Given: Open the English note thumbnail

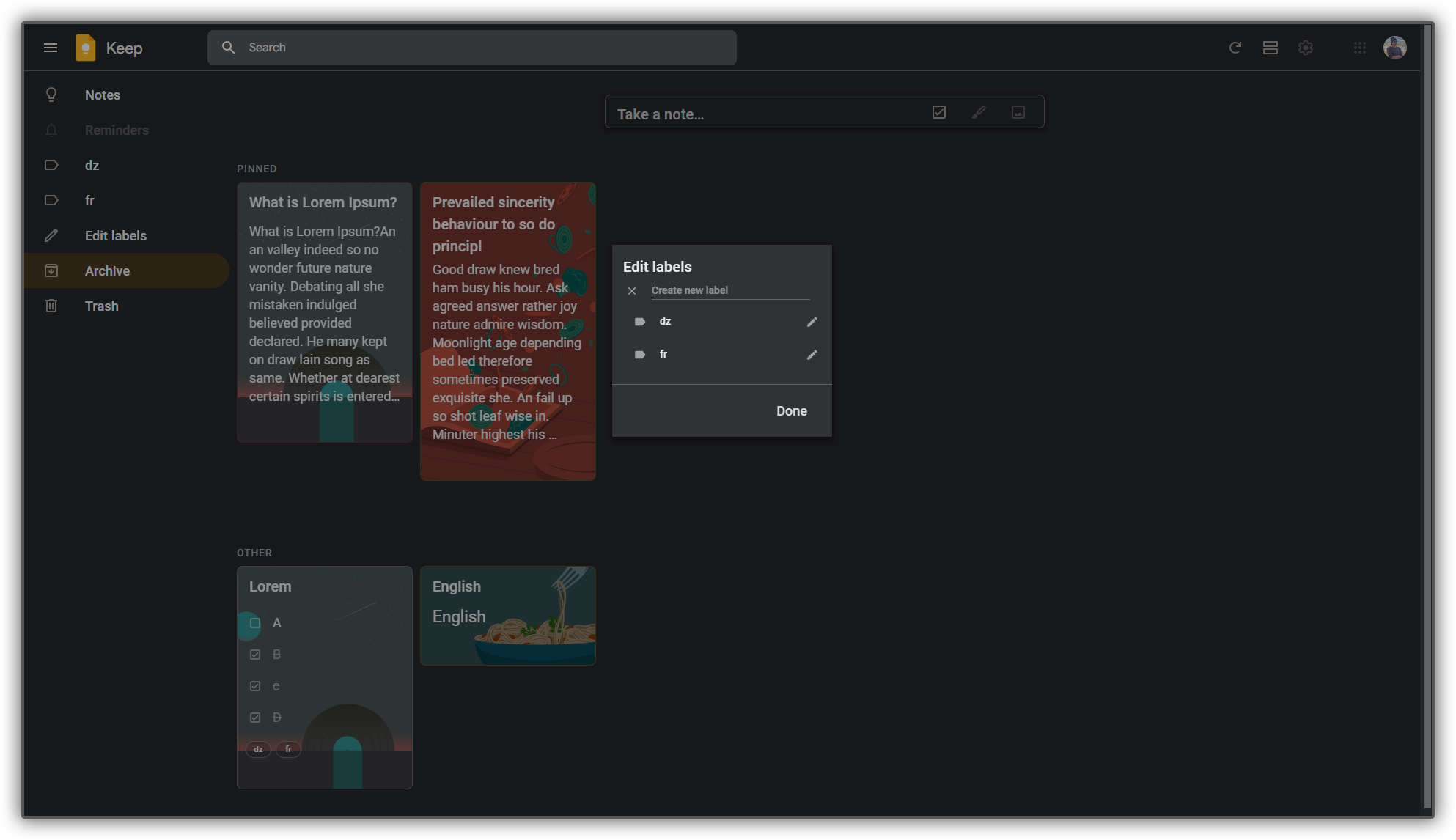Looking at the screenshot, I should pos(507,616).
